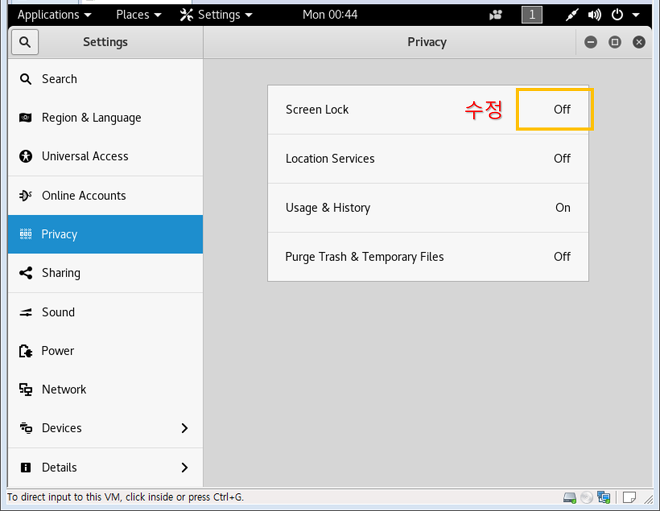This screenshot has width=660, height=511.
Task: Click the eyedropper color picker tray icon
Action: tap(572, 15)
